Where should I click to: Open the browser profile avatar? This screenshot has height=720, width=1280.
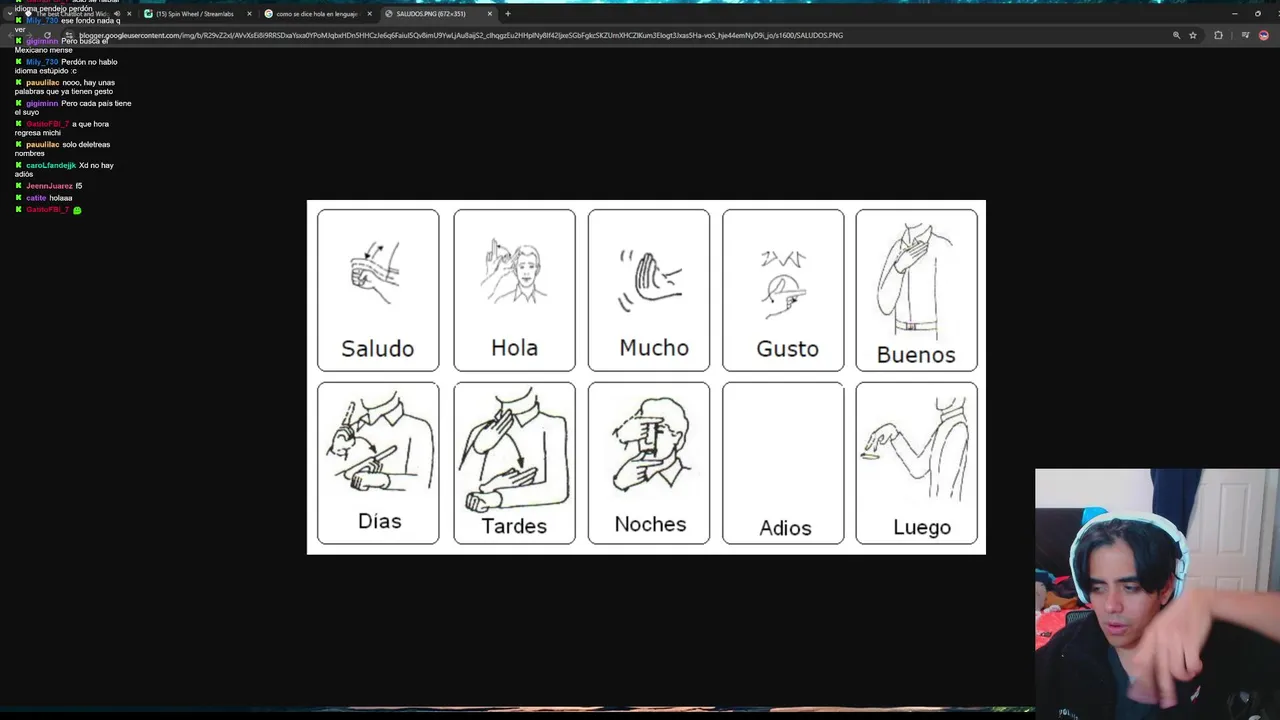1264,35
